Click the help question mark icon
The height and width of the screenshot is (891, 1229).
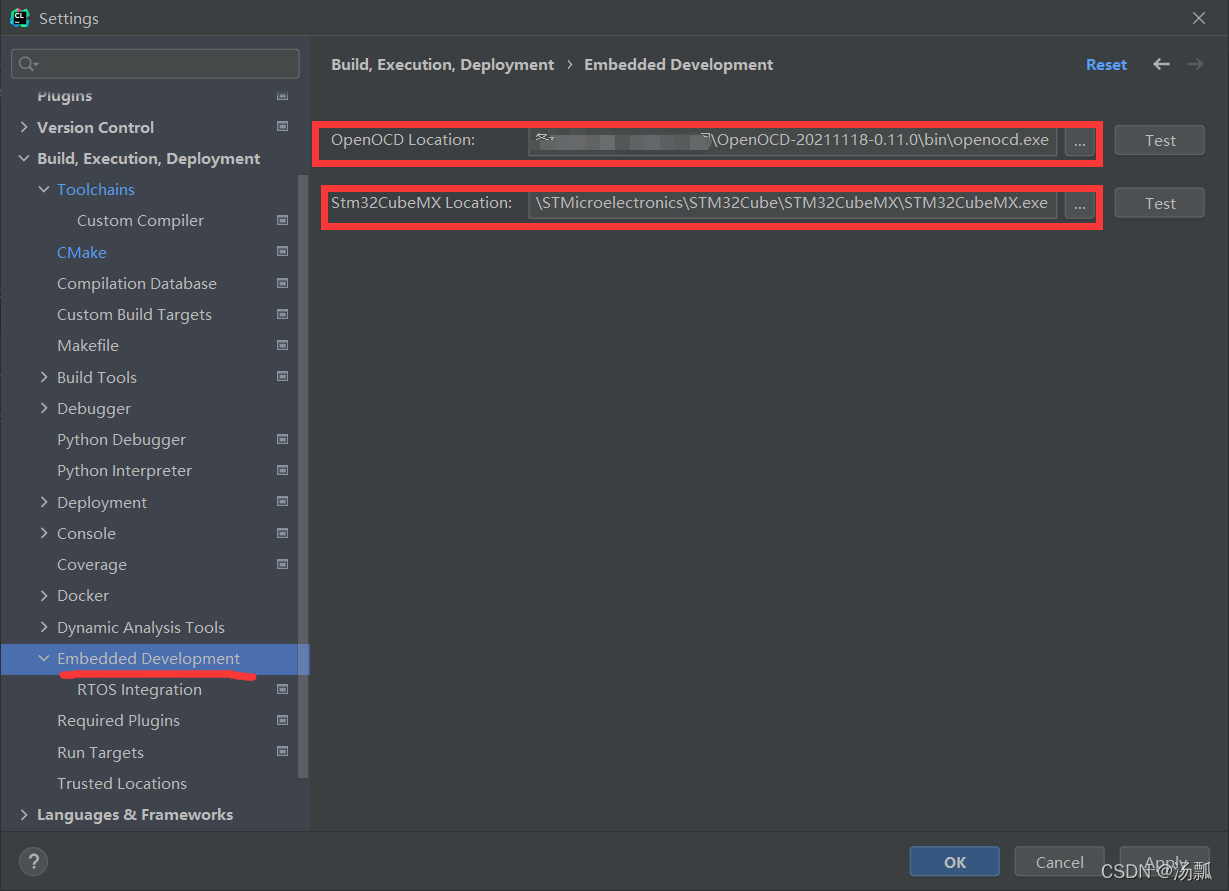pyautogui.click(x=33, y=861)
